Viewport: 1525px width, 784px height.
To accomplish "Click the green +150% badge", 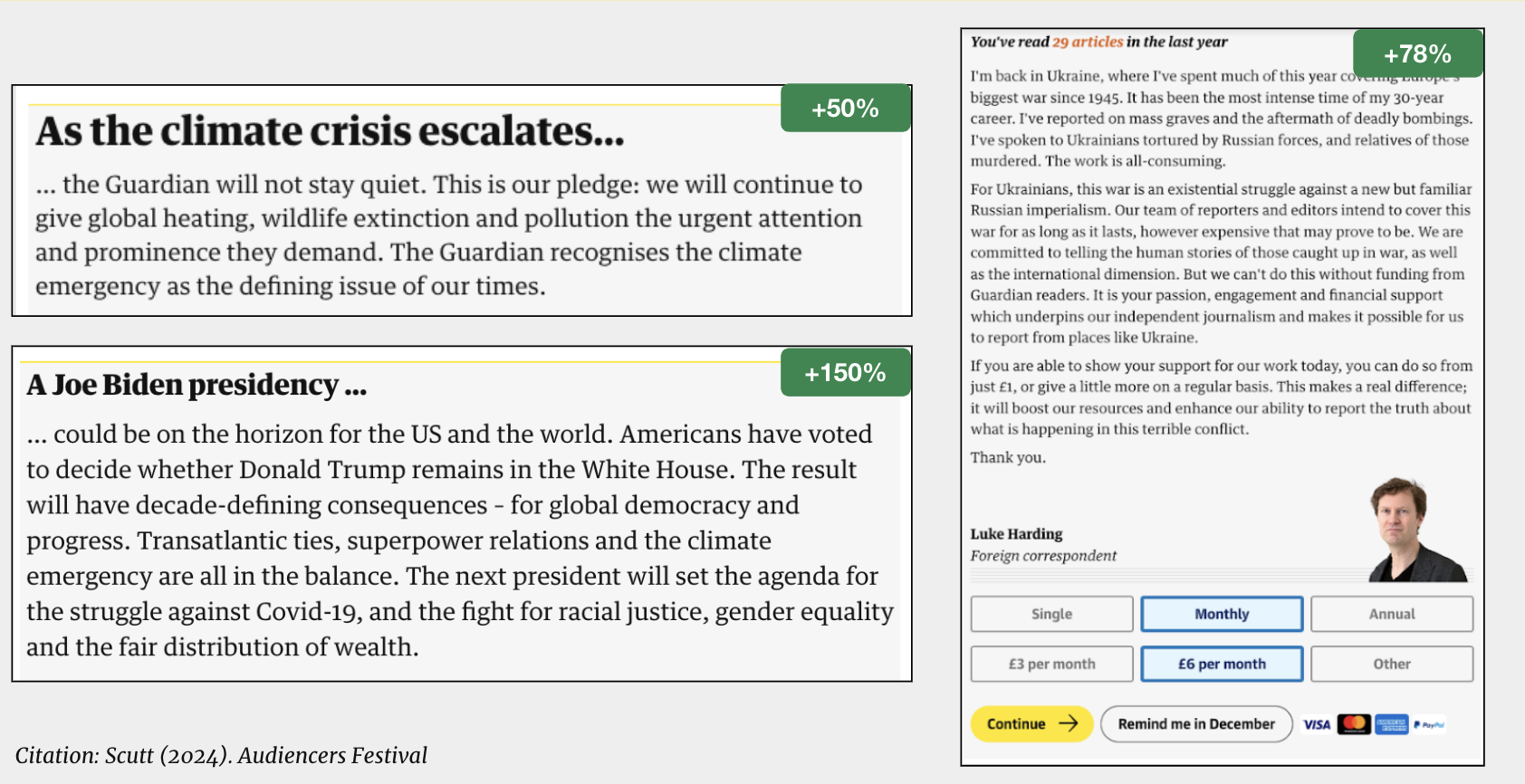I will coord(844,372).
